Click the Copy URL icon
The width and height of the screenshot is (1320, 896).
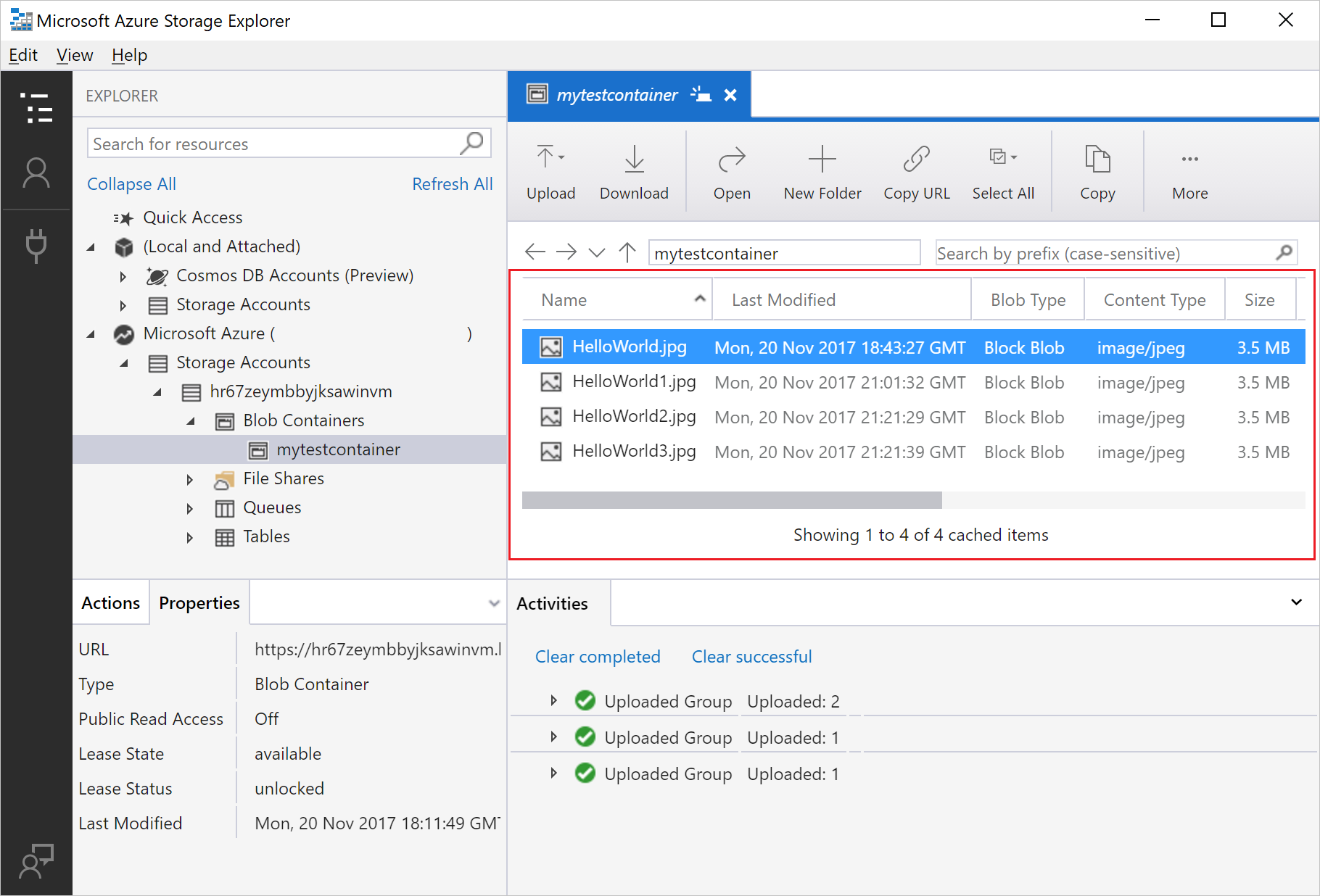[916, 159]
